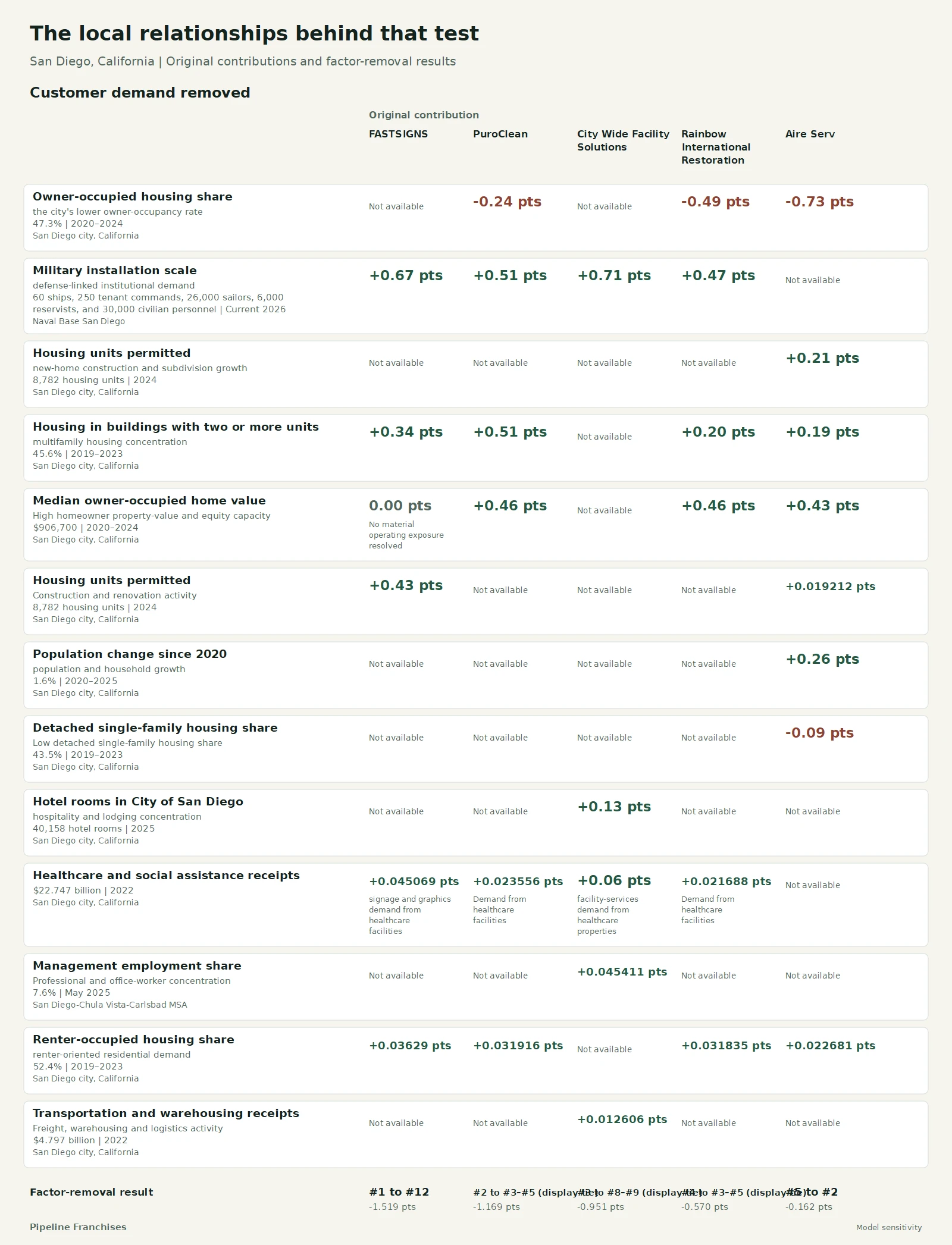This screenshot has height=1245, width=952.
Task: Click the +0.71 pts military value
Action: pos(614,275)
